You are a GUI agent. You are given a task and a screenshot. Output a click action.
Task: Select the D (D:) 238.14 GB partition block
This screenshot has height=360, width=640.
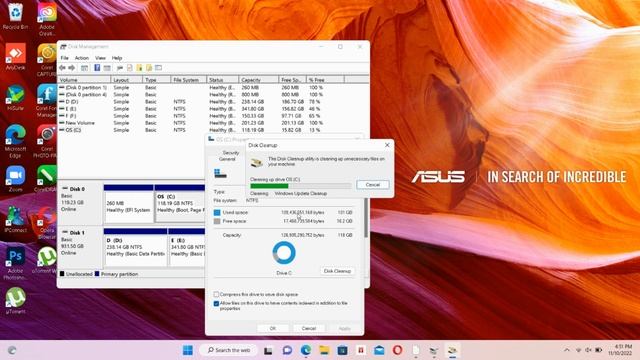(x=136, y=247)
